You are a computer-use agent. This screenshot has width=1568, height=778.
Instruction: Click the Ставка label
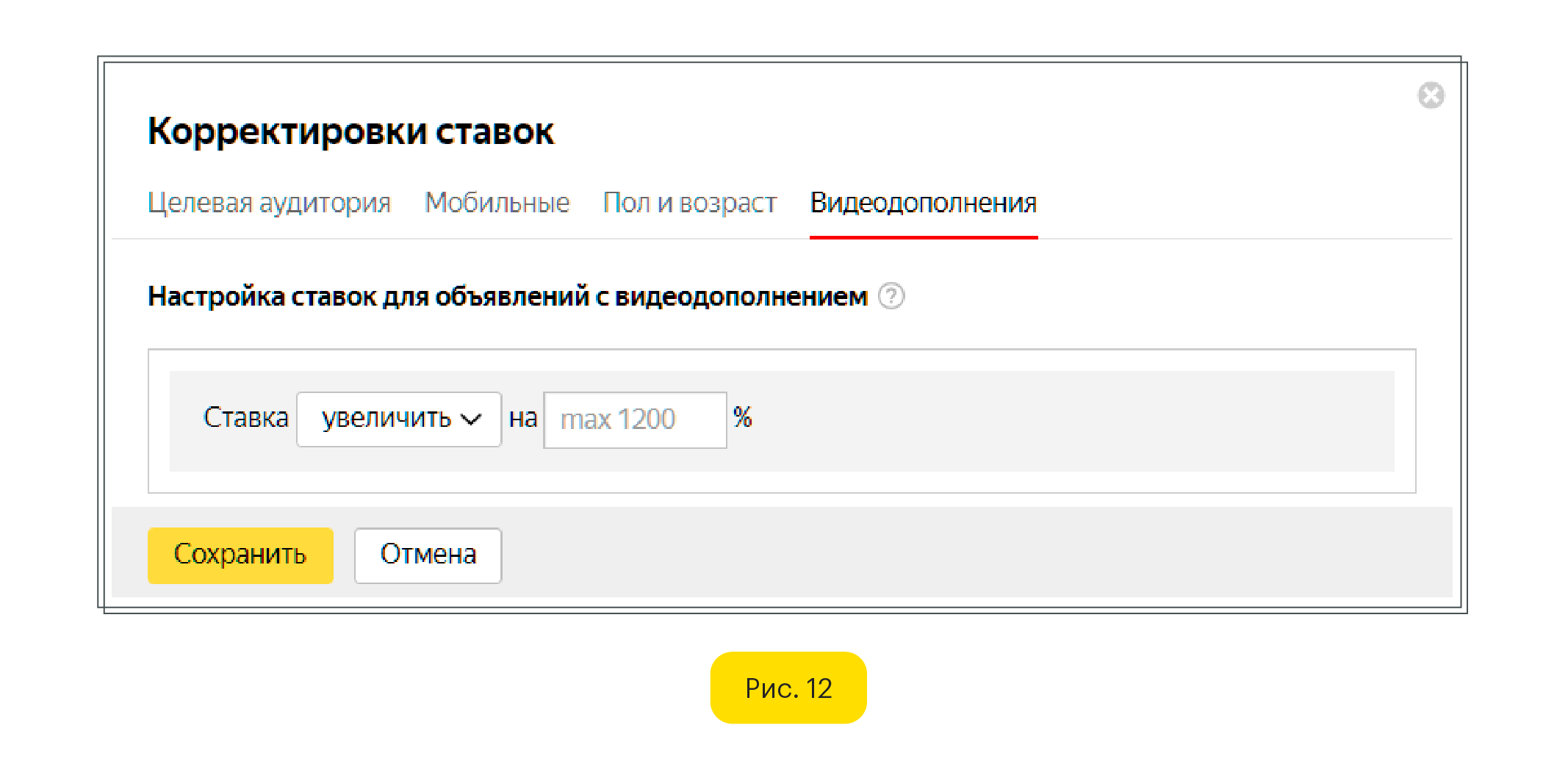click(x=245, y=418)
